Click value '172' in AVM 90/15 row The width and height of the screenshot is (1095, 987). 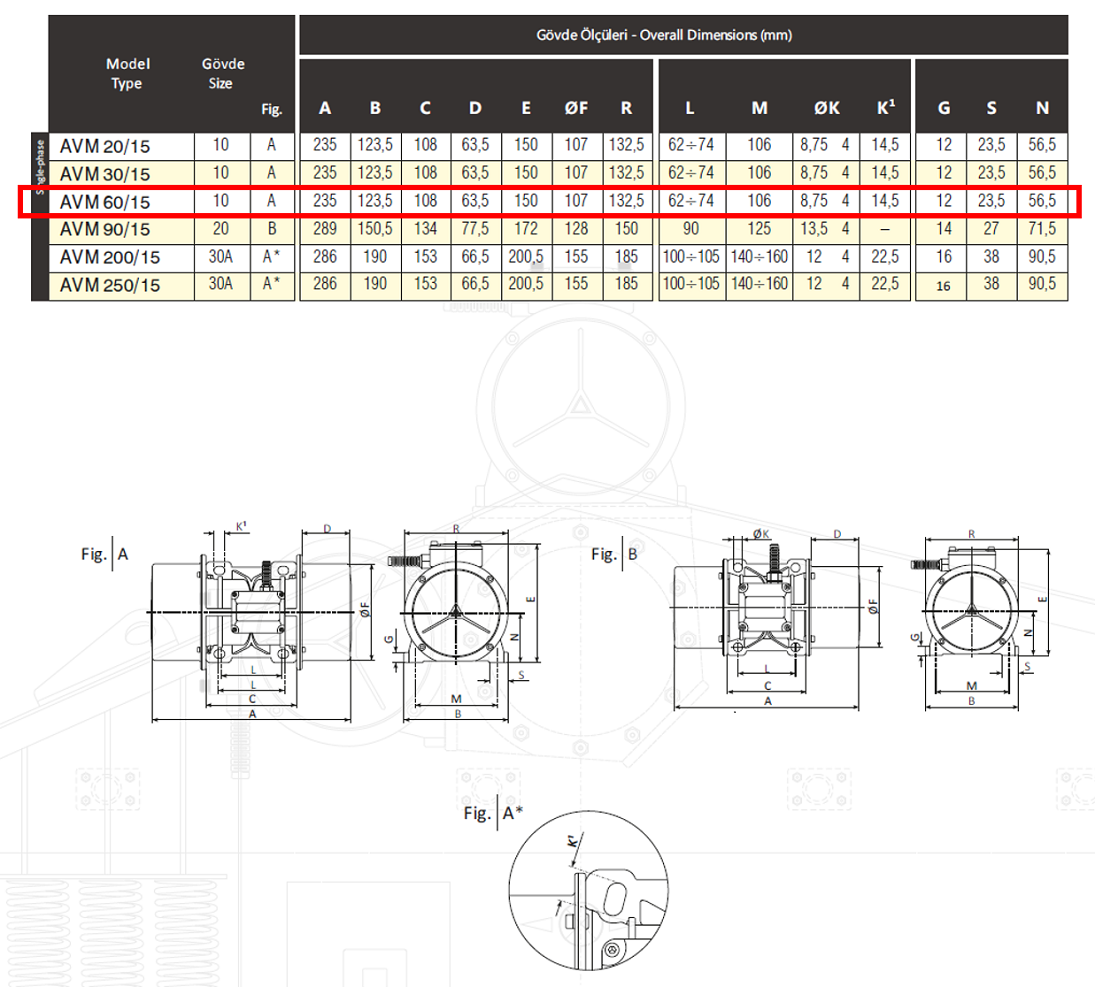pos(526,229)
